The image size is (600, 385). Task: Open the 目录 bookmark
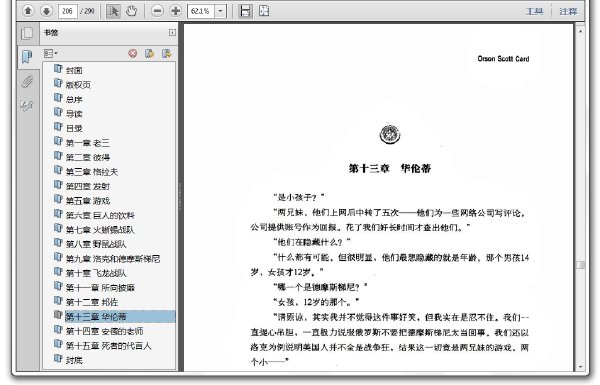coord(74,129)
